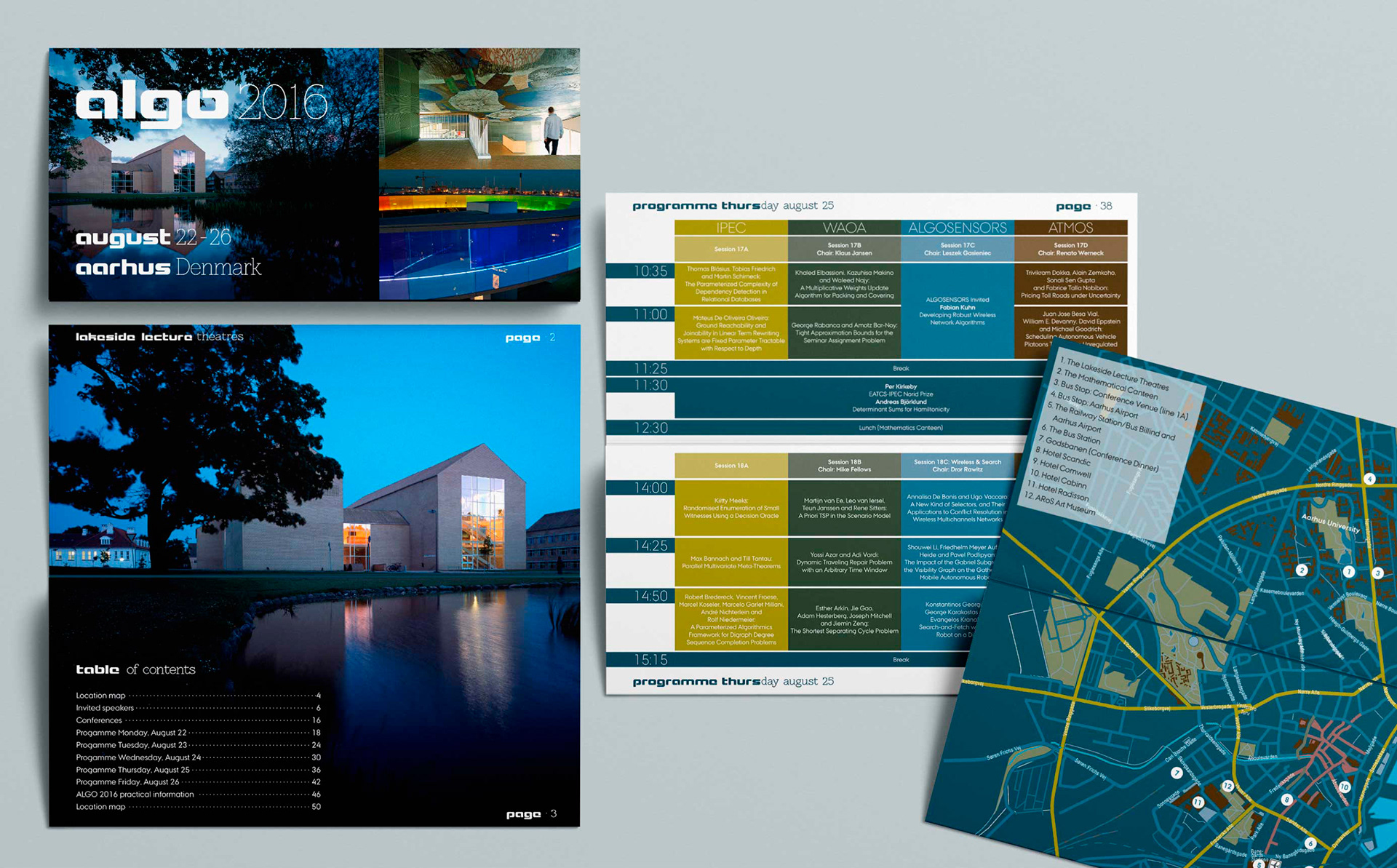Click map marker number 4

[x=1369, y=479]
